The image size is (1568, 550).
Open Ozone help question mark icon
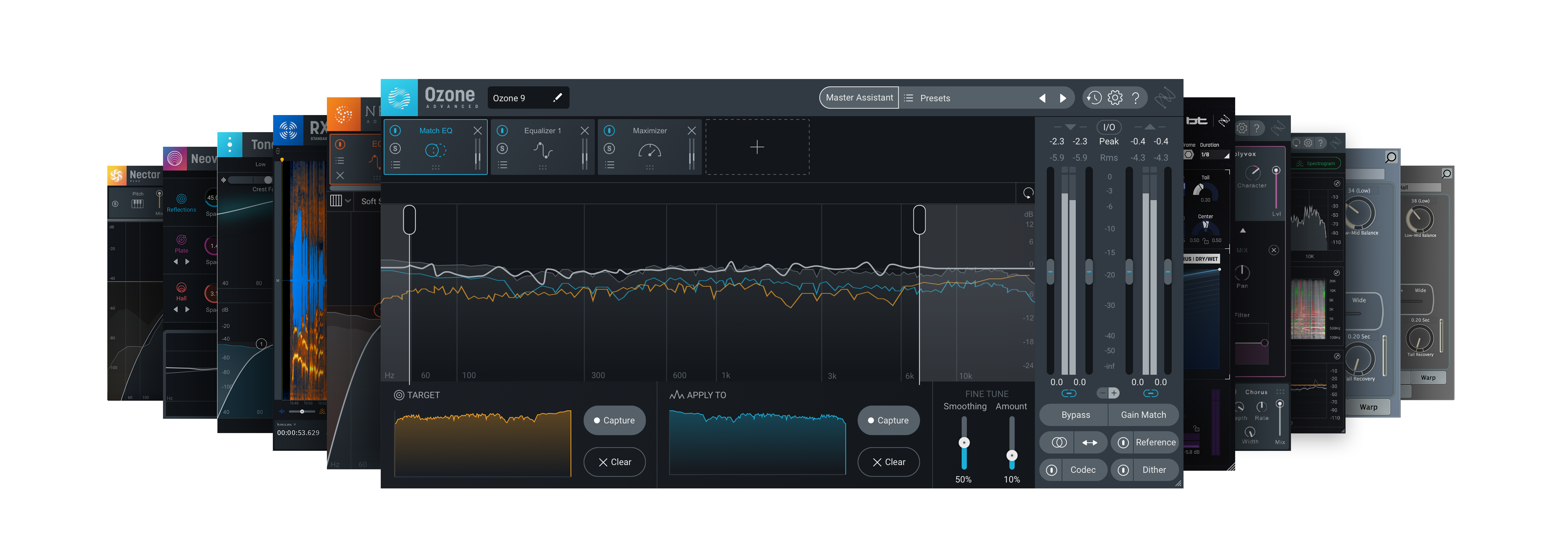[x=1135, y=97]
